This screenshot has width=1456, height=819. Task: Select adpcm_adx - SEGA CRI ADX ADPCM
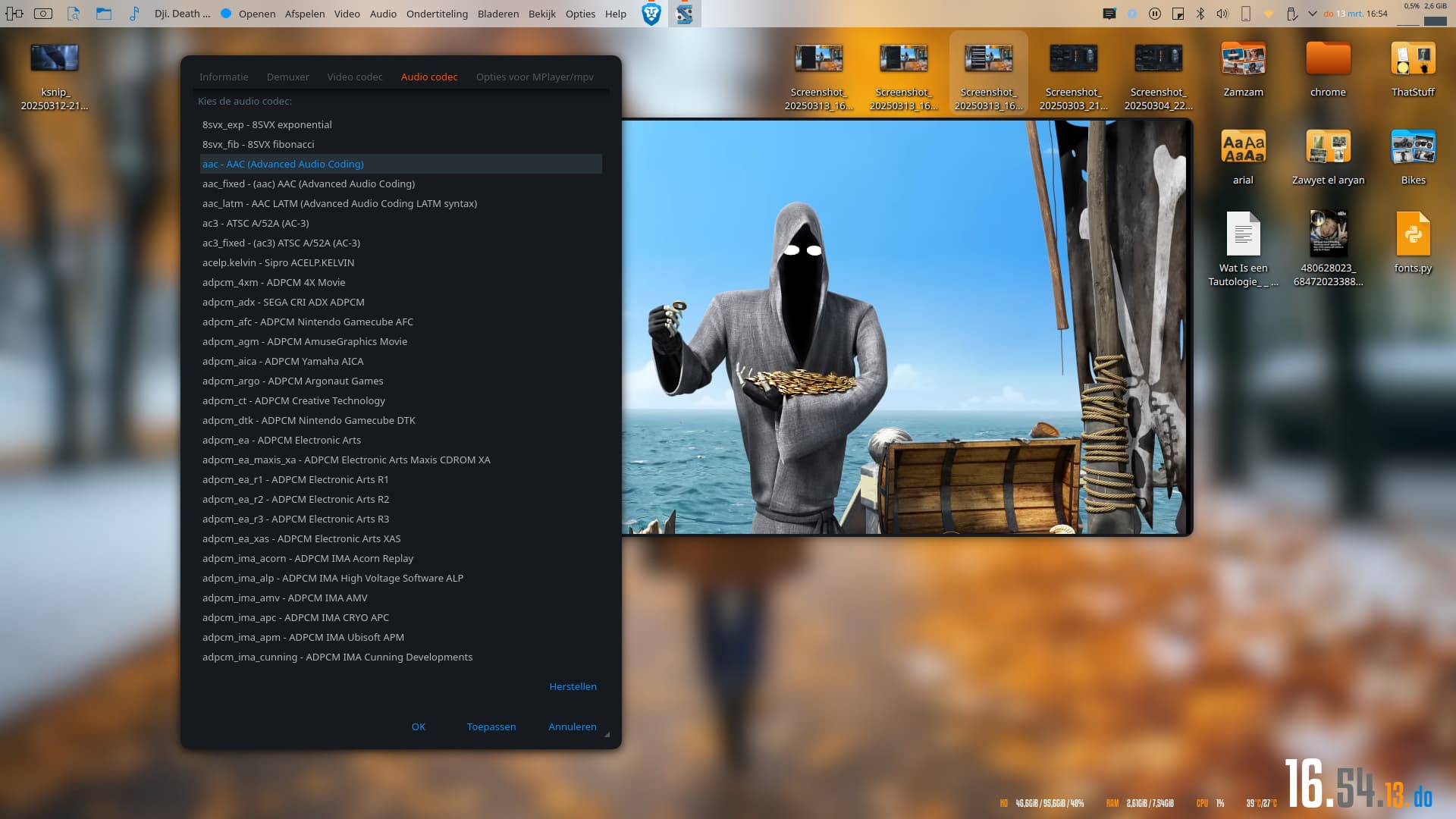[400, 302]
